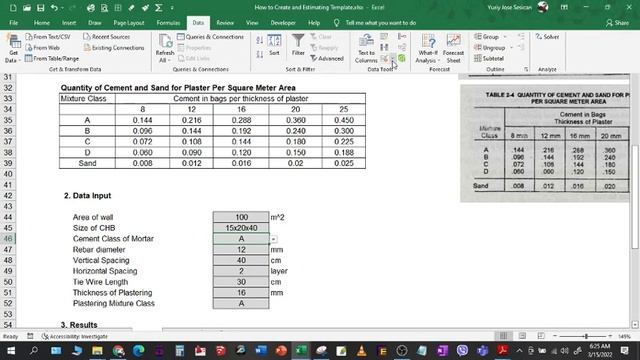640x360 pixels.
Task: Click the Forecast Sheet icon
Action: (453, 49)
